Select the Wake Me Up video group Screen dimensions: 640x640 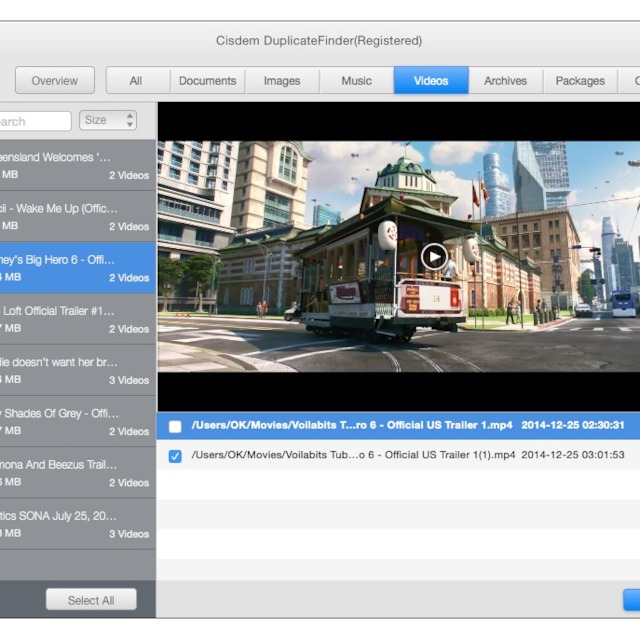tap(77, 217)
